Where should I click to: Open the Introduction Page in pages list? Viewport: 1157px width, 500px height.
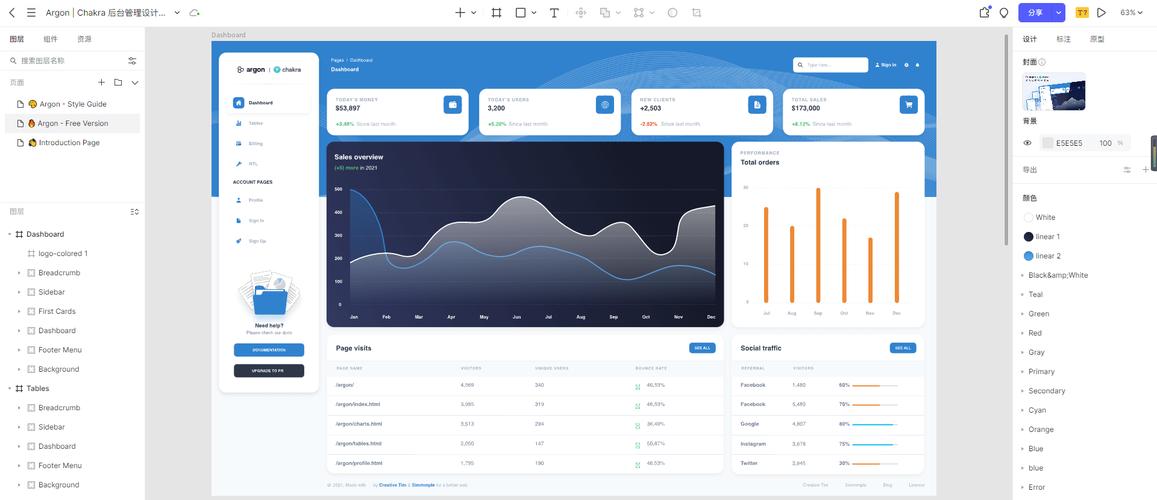click(x=69, y=143)
